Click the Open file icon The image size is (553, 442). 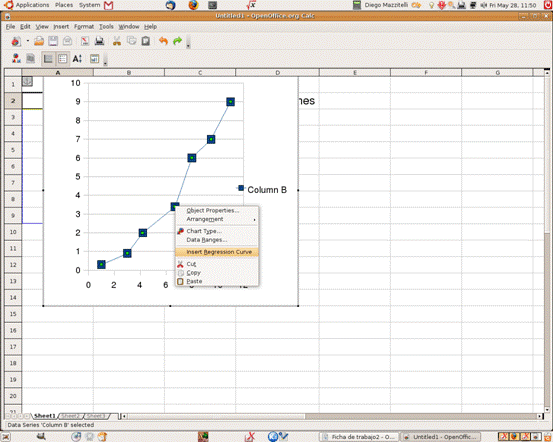[39, 41]
